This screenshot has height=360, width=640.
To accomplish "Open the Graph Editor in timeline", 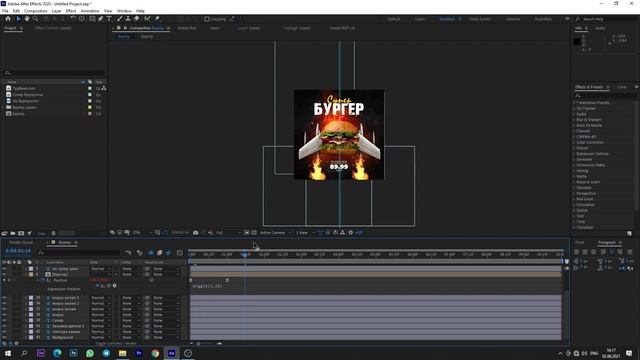I will coord(180,253).
